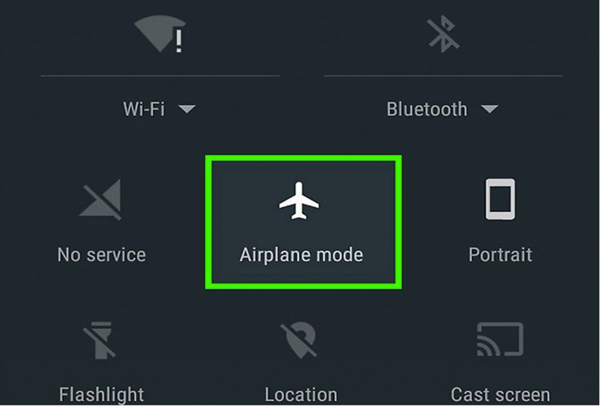Screen dimensions: 600x406
Task: Tap the Portrait rotation label
Action: (501, 255)
